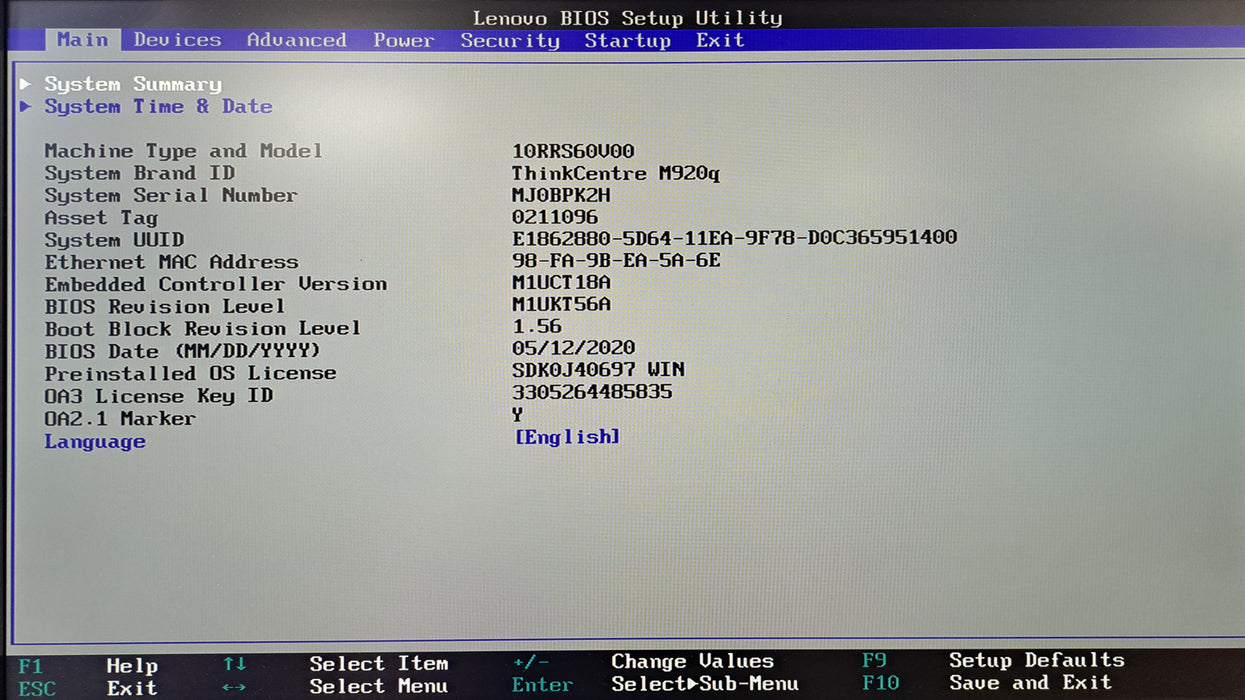
Task: Select the Language setting label
Action: point(95,441)
